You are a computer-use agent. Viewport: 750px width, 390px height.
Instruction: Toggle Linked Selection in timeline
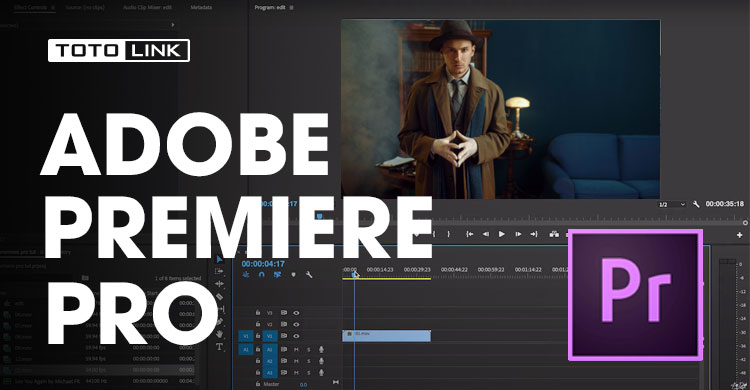(277, 275)
